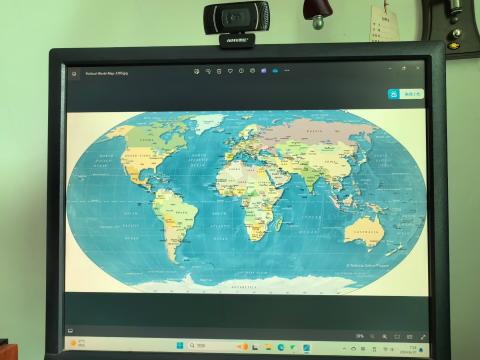Delete the current photo with trash icon
The image size is (480, 360).
coord(219,71)
